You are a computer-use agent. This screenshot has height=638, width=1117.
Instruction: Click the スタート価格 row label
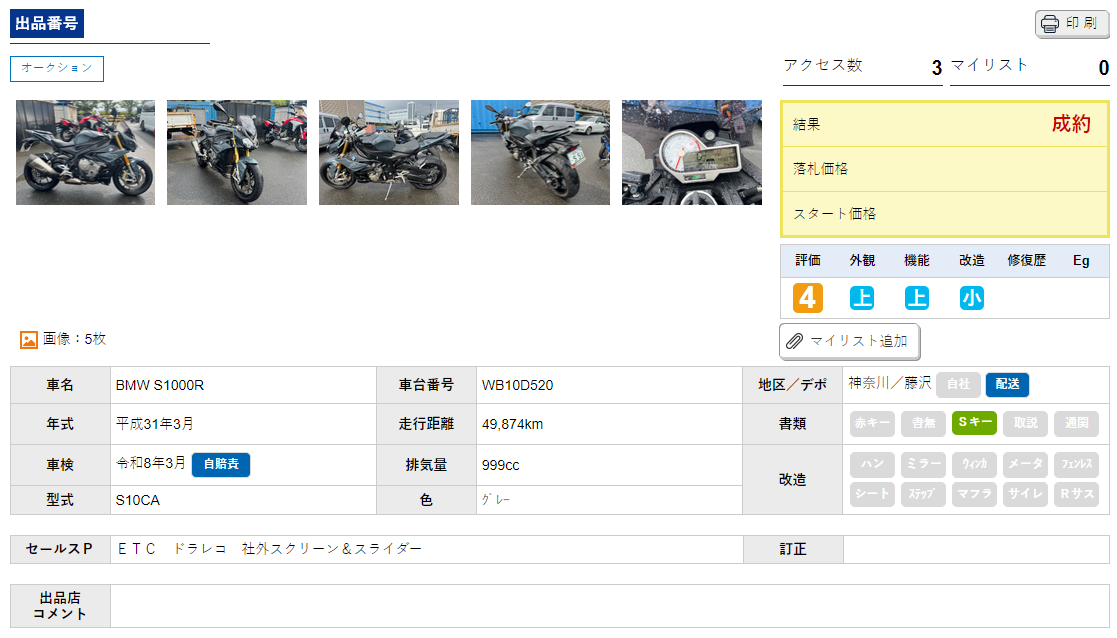pos(834,214)
